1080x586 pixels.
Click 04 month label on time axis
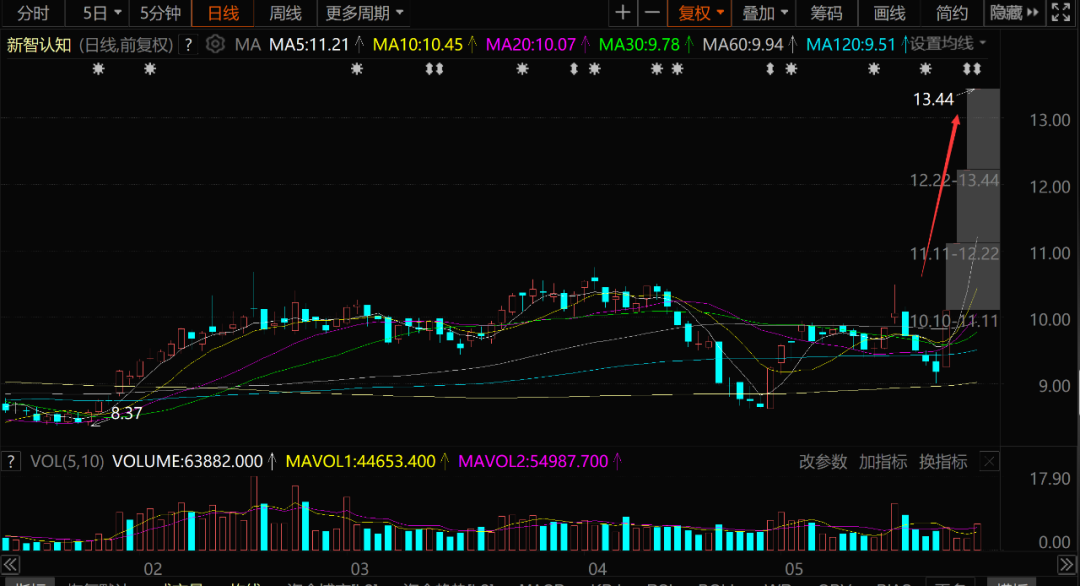597,569
